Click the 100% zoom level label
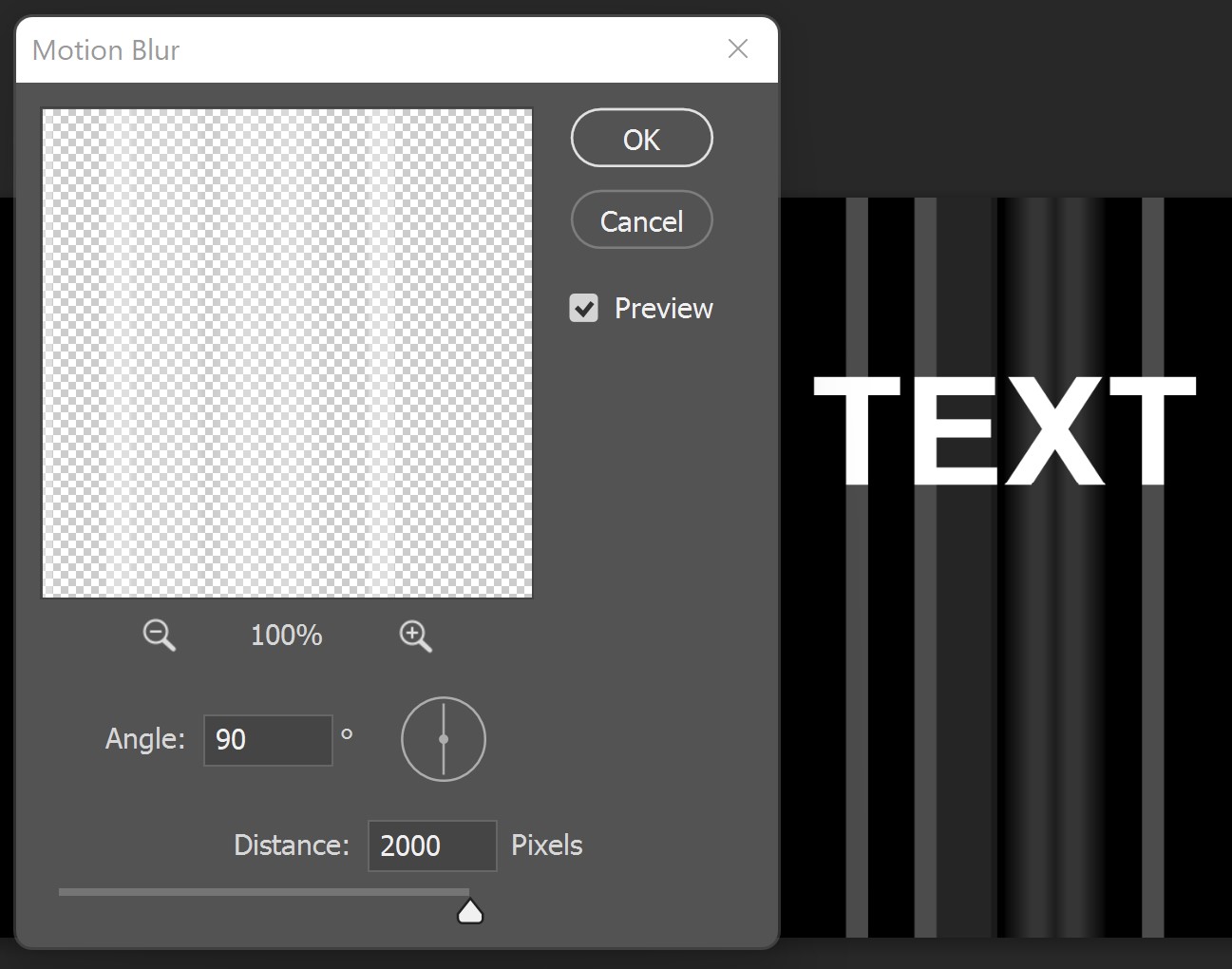 285,636
